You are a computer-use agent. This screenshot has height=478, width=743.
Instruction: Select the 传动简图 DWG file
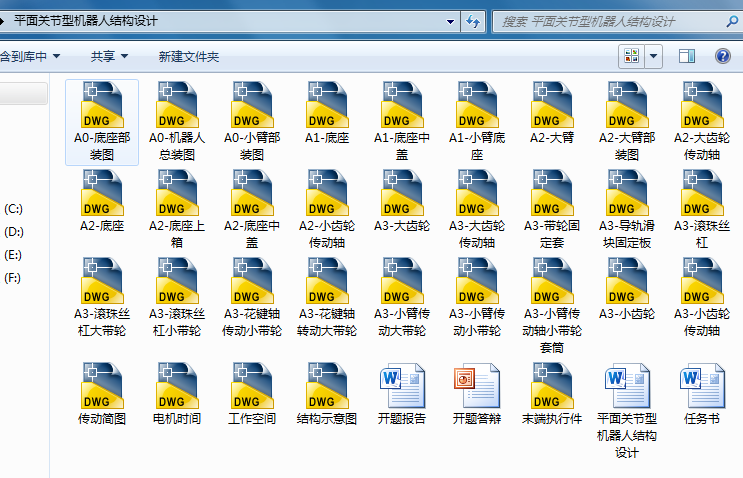pyautogui.click(x=102, y=394)
